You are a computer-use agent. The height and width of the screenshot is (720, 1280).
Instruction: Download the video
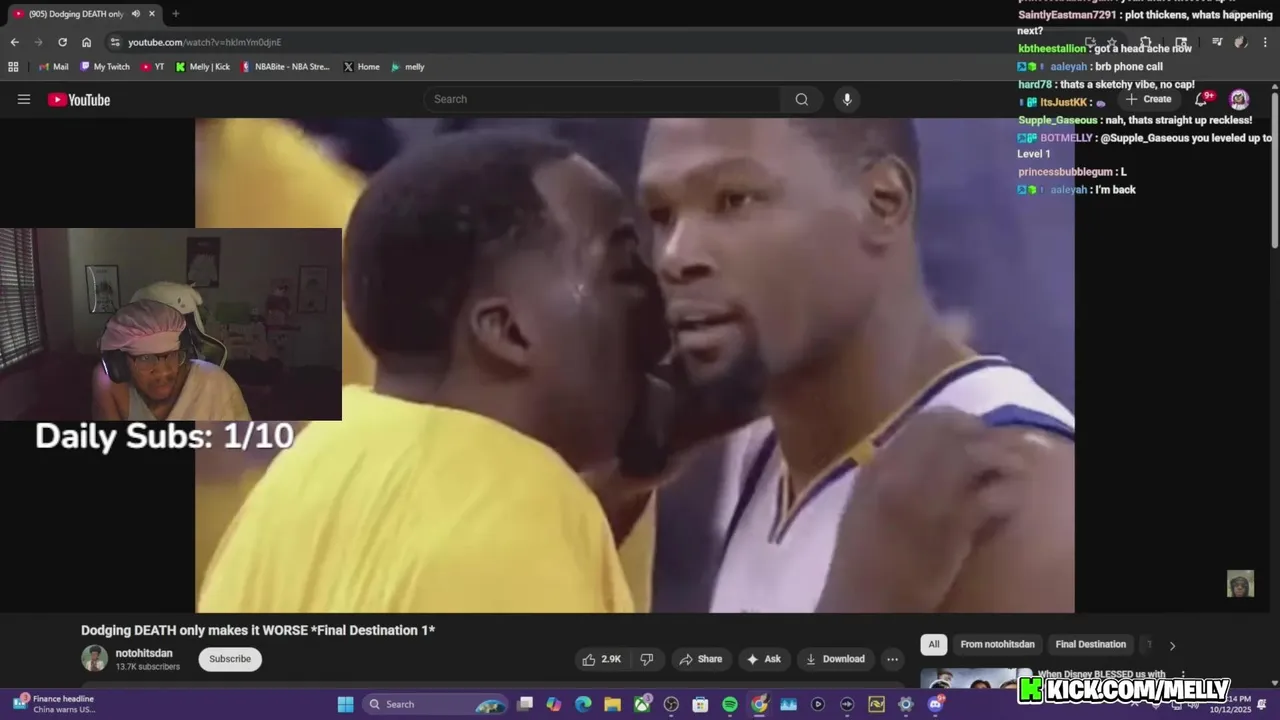pyautogui.click(x=834, y=659)
